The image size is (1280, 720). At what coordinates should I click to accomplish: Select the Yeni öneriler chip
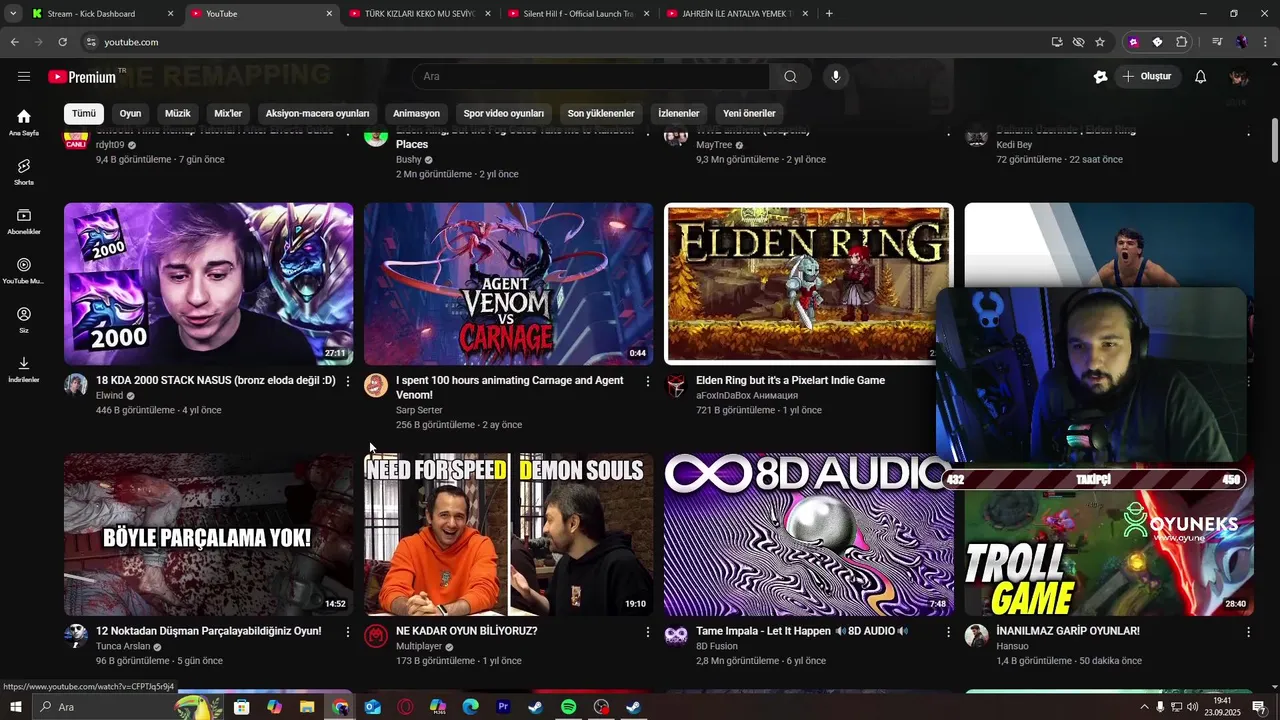tap(749, 113)
